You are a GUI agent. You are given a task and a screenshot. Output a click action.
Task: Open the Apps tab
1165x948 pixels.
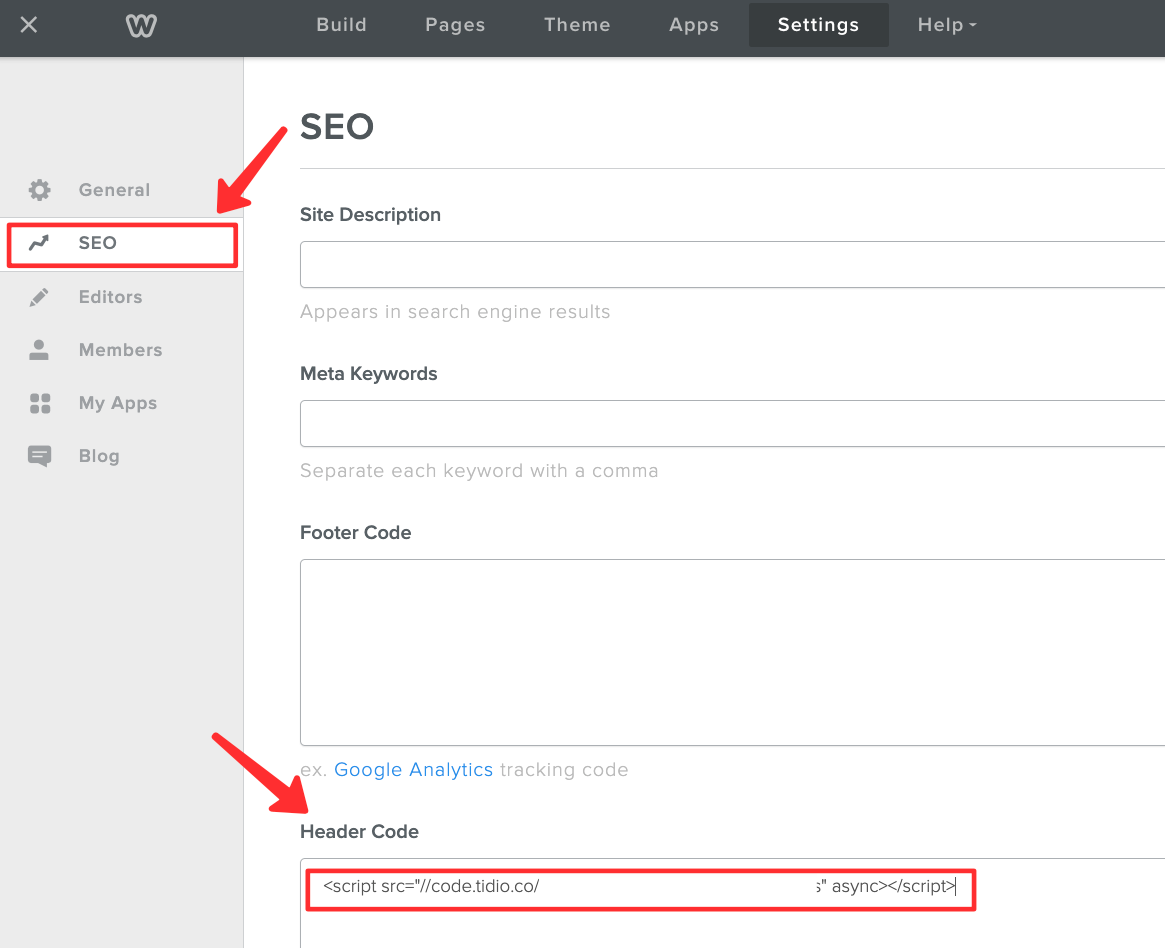tap(694, 25)
